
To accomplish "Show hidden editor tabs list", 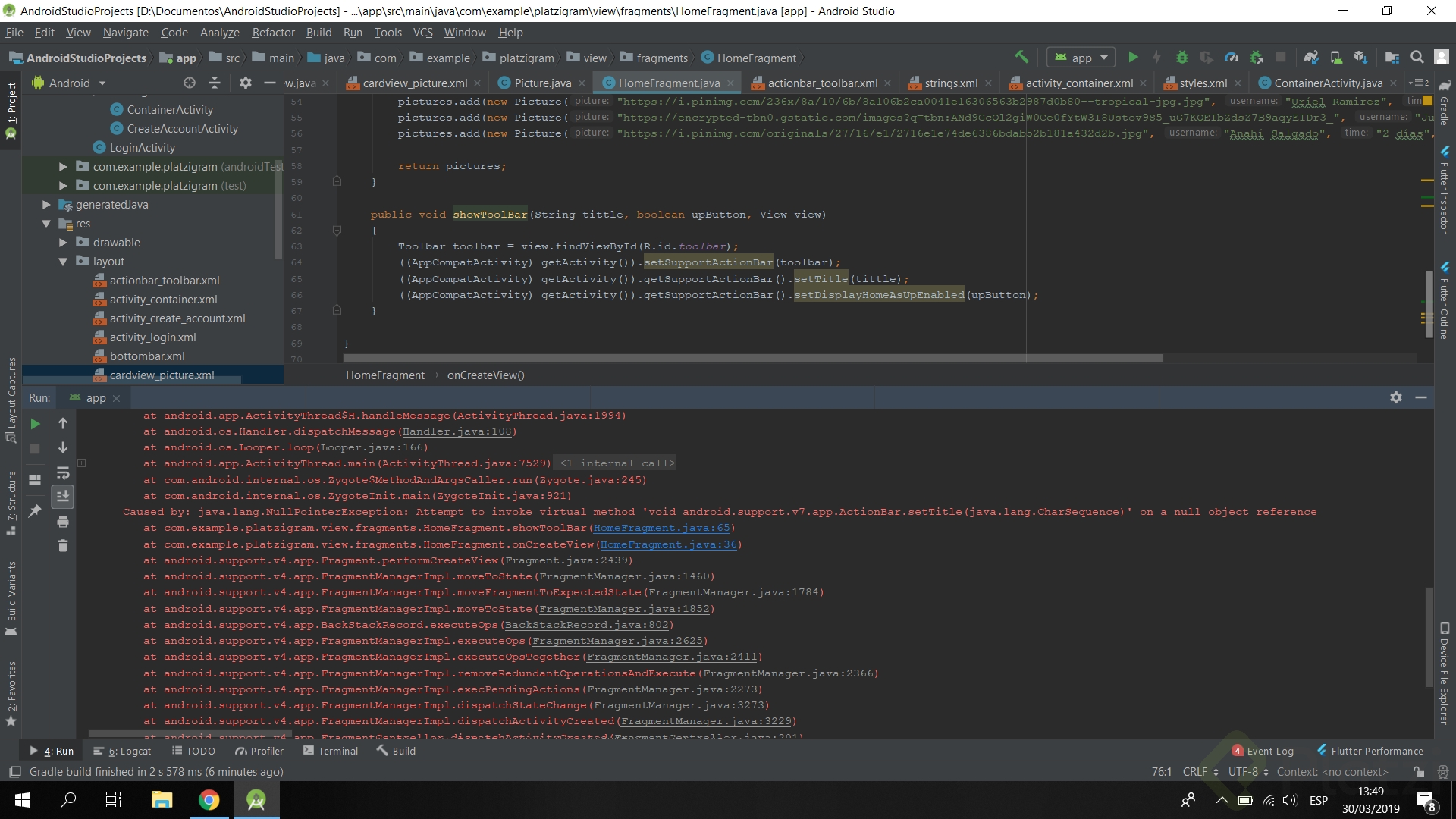I will point(1418,83).
